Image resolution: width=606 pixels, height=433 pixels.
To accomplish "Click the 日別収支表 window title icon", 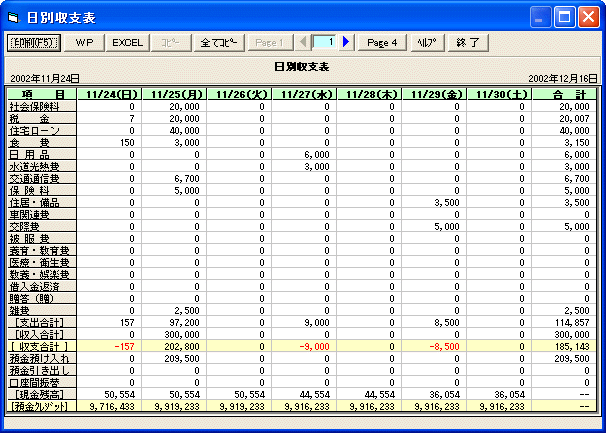I will point(14,17).
